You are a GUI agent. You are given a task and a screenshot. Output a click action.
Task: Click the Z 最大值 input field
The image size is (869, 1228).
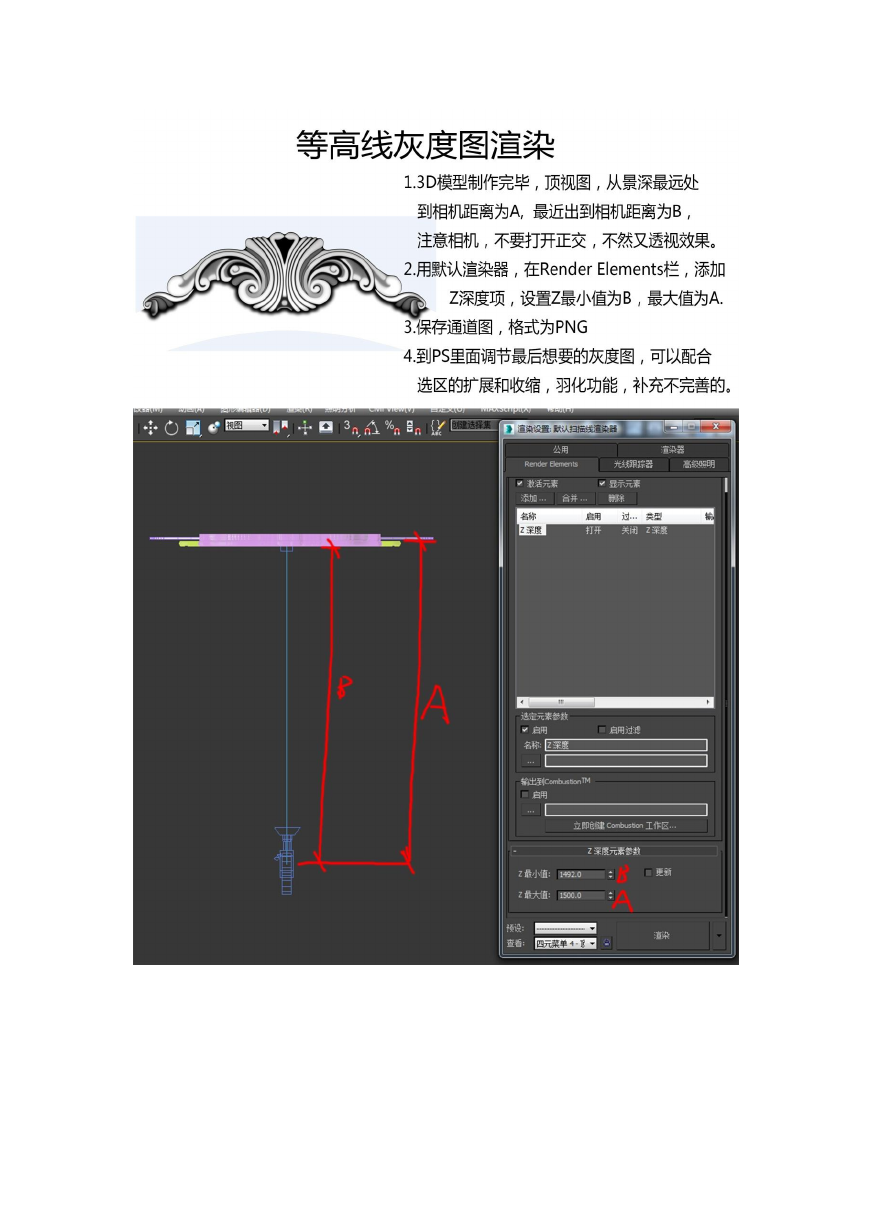(x=581, y=895)
